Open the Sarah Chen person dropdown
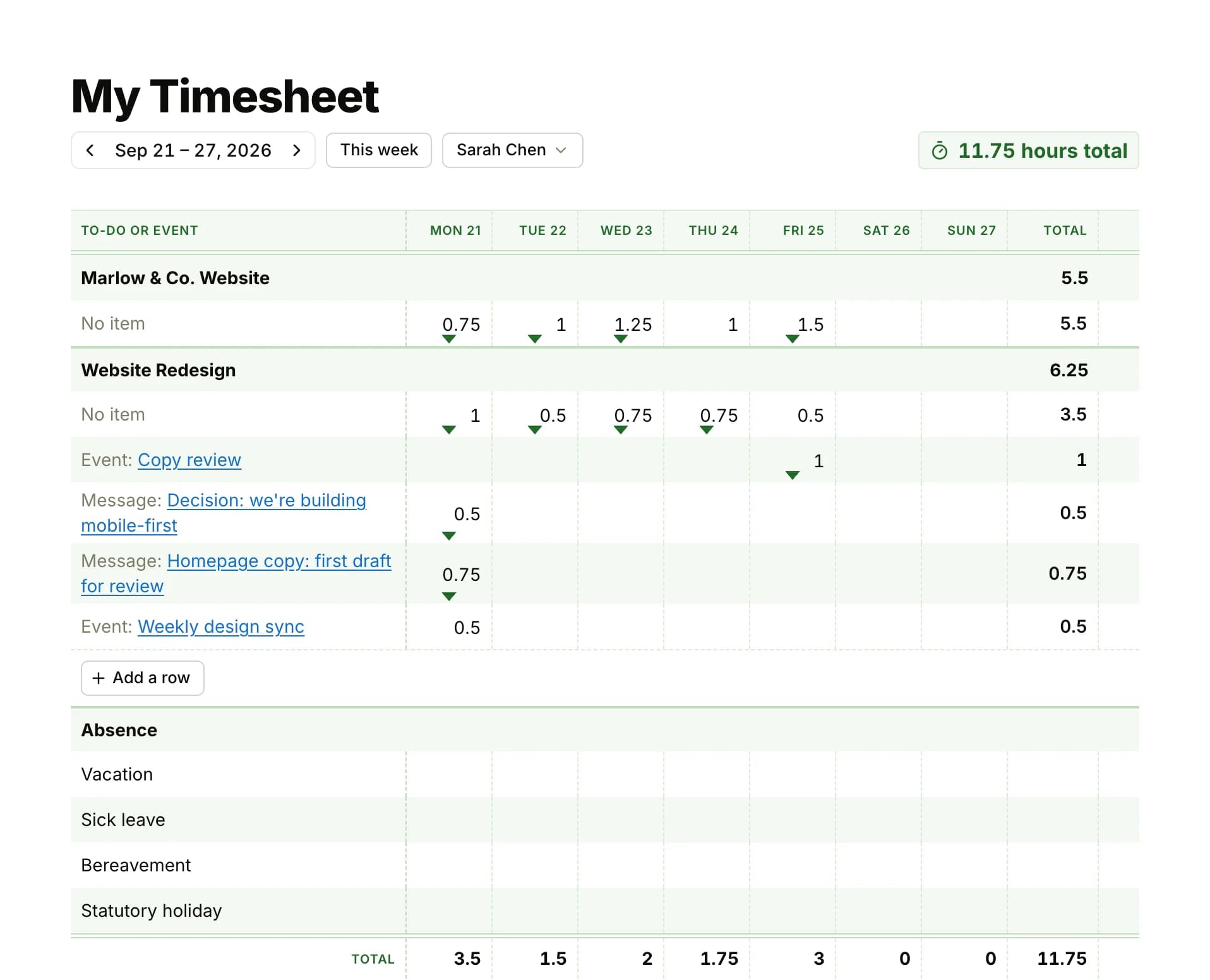This screenshot has width=1210, height=980. (x=512, y=150)
